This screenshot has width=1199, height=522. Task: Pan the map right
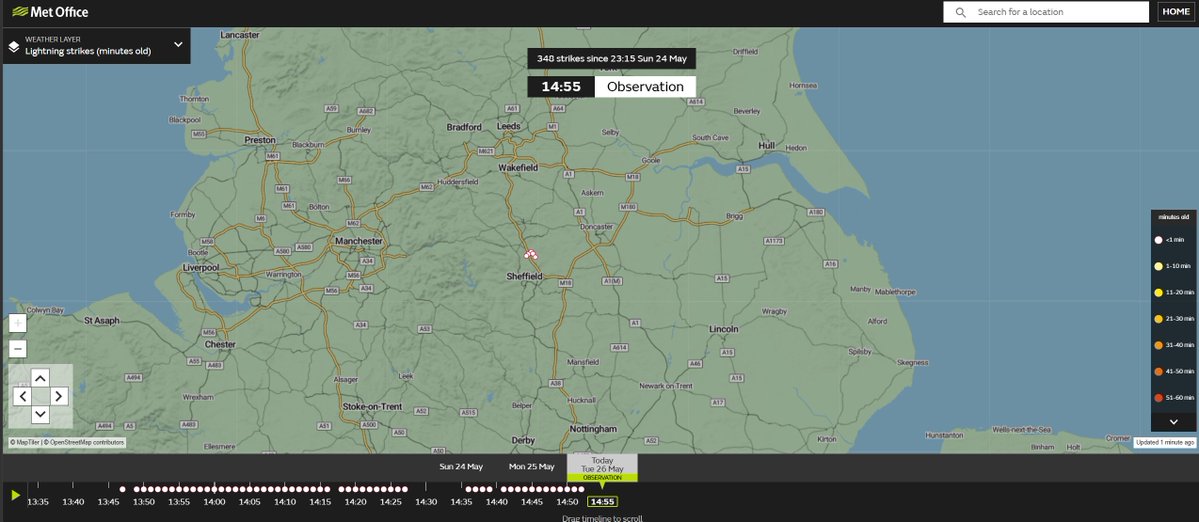click(59, 396)
